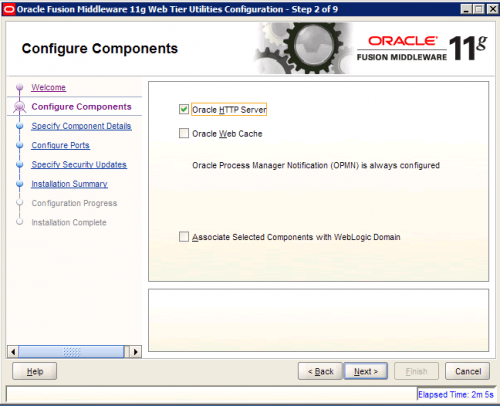Click the Back button
This screenshot has width=500, height=406.
point(320,371)
